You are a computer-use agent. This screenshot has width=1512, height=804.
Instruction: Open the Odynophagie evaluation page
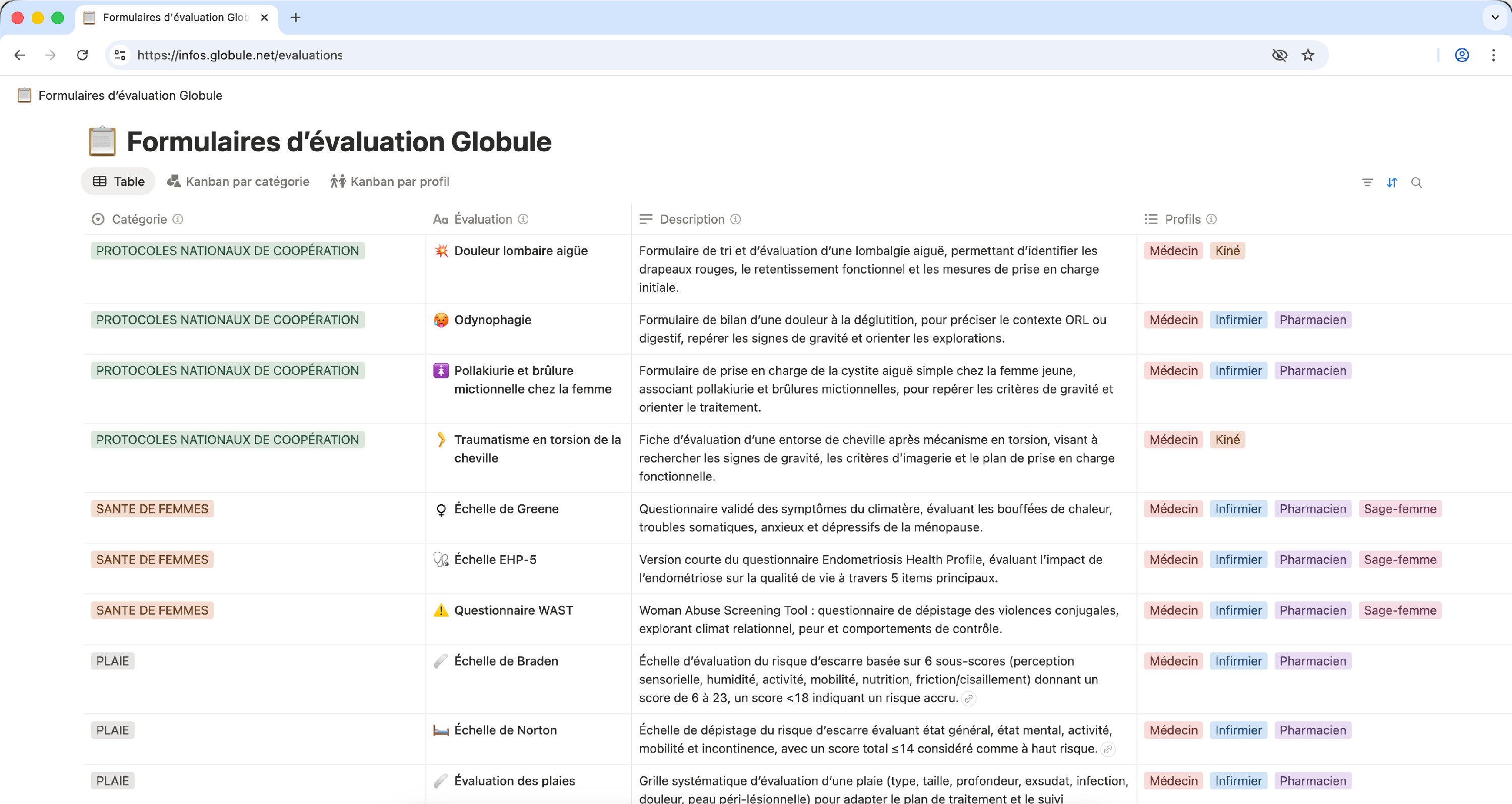point(492,320)
